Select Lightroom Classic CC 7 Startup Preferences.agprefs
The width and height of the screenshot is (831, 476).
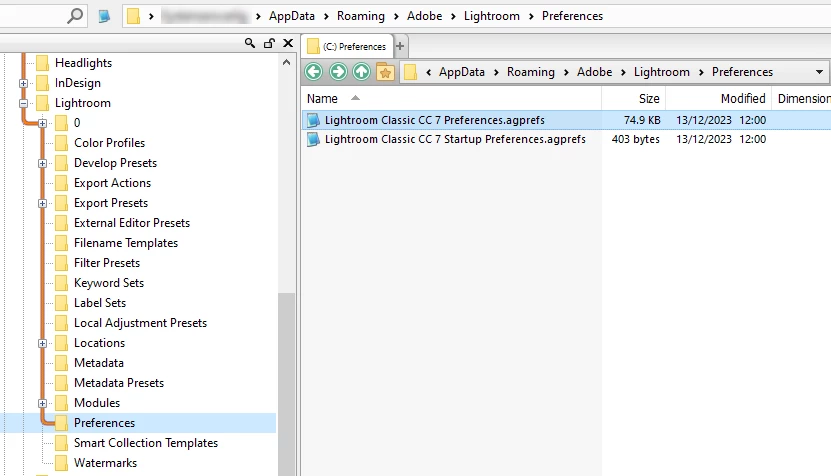click(x=455, y=139)
